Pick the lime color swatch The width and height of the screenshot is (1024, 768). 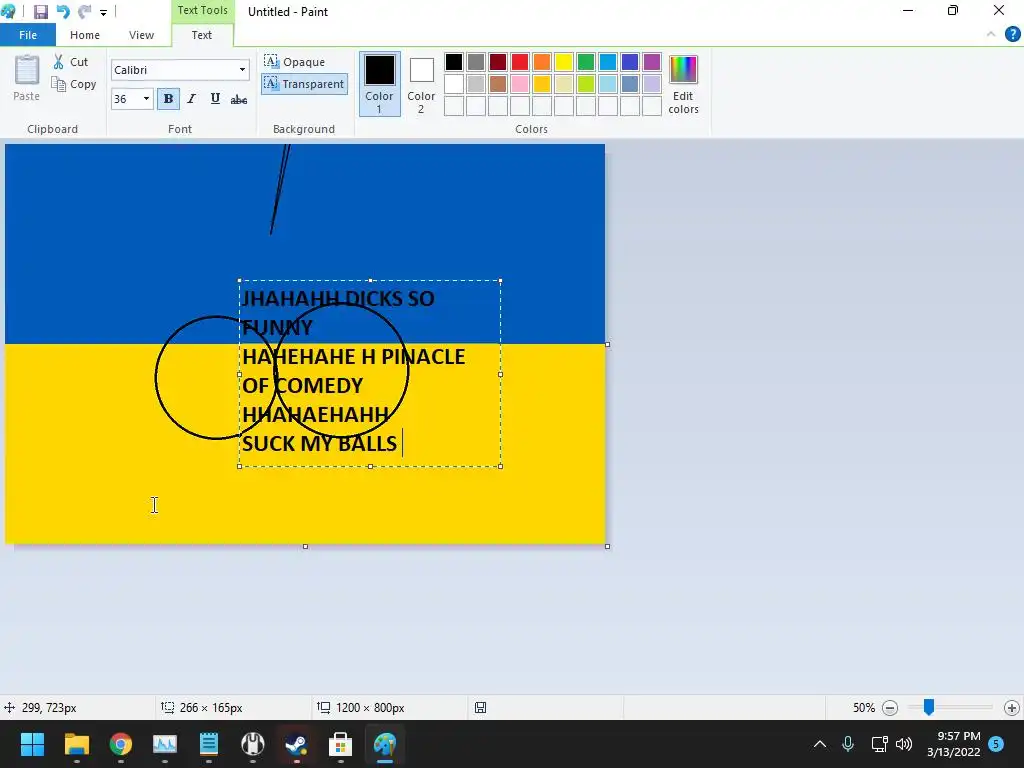pos(586,84)
